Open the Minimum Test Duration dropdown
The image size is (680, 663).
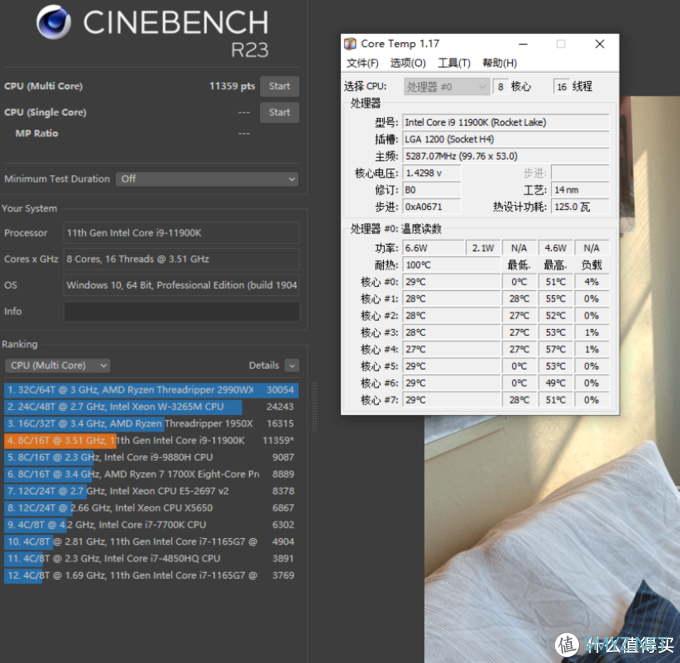pos(207,179)
